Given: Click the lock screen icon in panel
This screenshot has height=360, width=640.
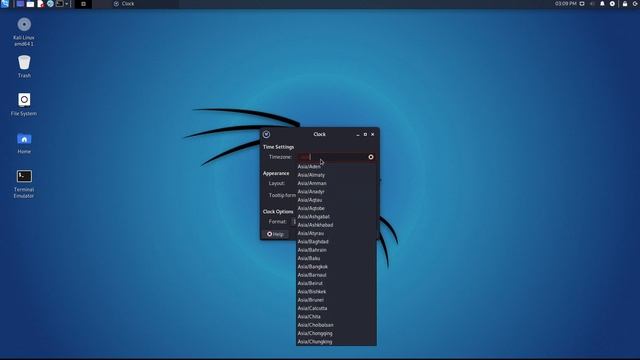Looking at the screenshot, I should pyautogui.click(x=625, y=4).
